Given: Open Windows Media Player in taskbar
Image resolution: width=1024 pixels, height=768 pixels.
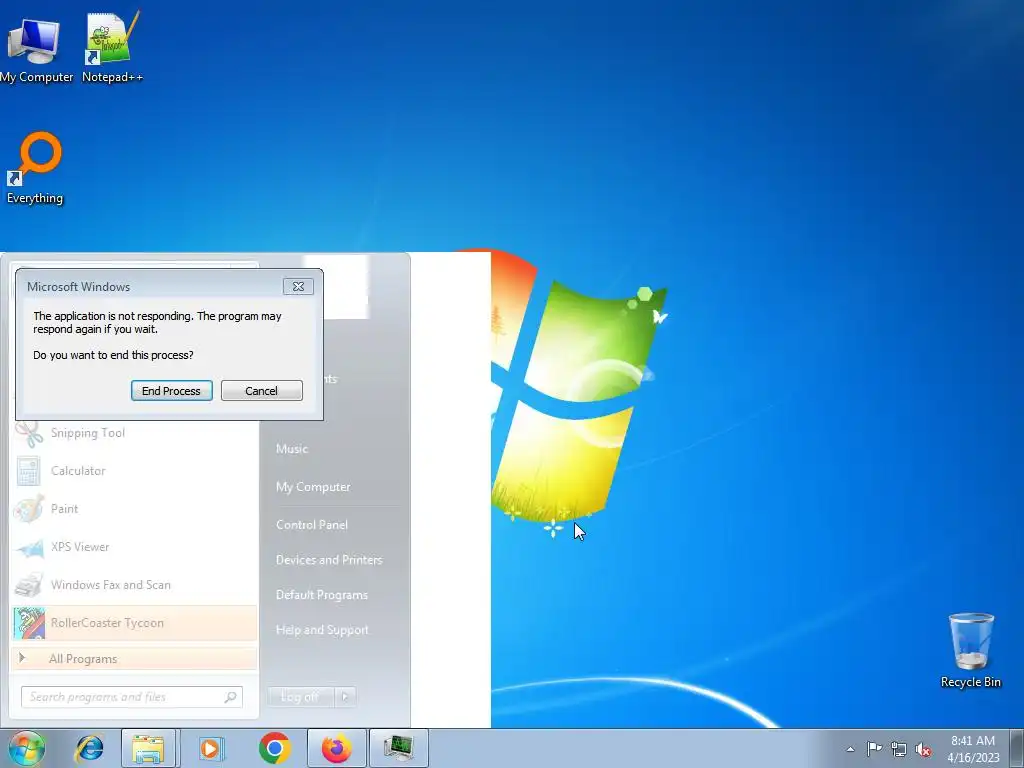Looking at the screenshot, I should pyautogui.click(x=210, y=748).
